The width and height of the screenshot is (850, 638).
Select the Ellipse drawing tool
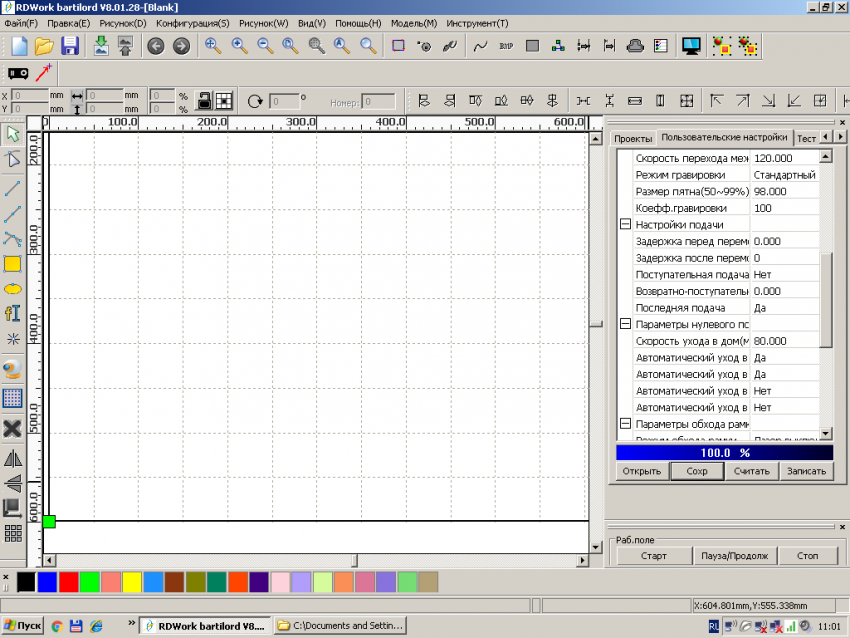[13, 288]
